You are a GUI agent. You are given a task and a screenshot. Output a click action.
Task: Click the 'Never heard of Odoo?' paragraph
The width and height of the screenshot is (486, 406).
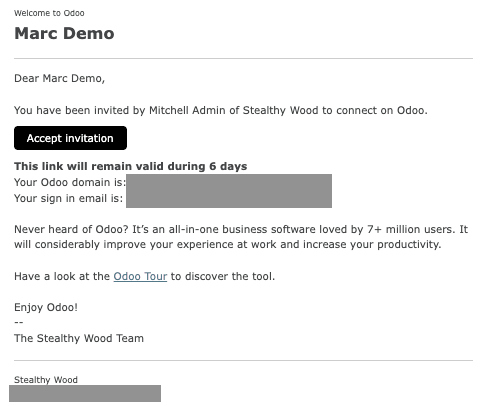click(x=241, y=237)
